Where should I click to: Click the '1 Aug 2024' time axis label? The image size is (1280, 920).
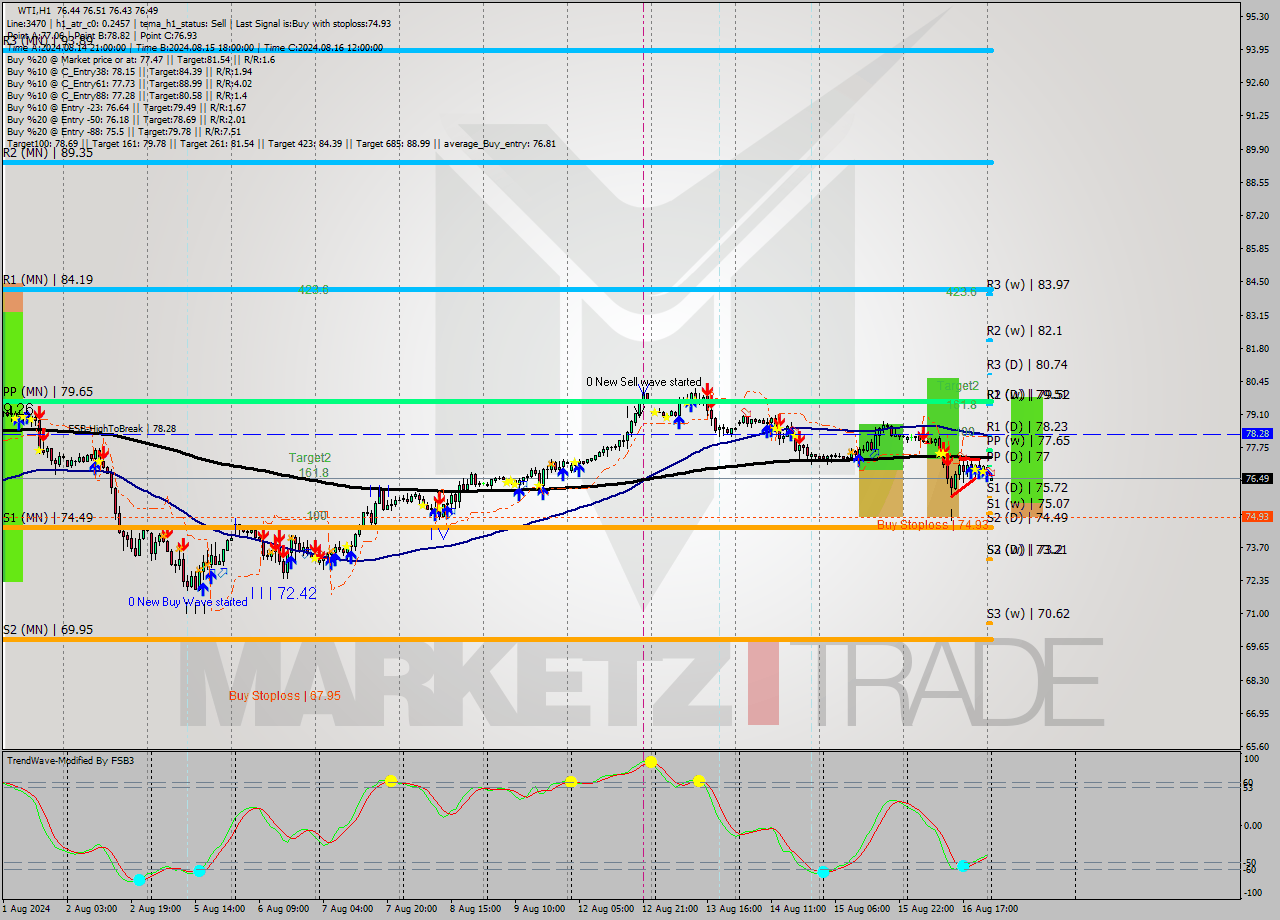point(27,909)
